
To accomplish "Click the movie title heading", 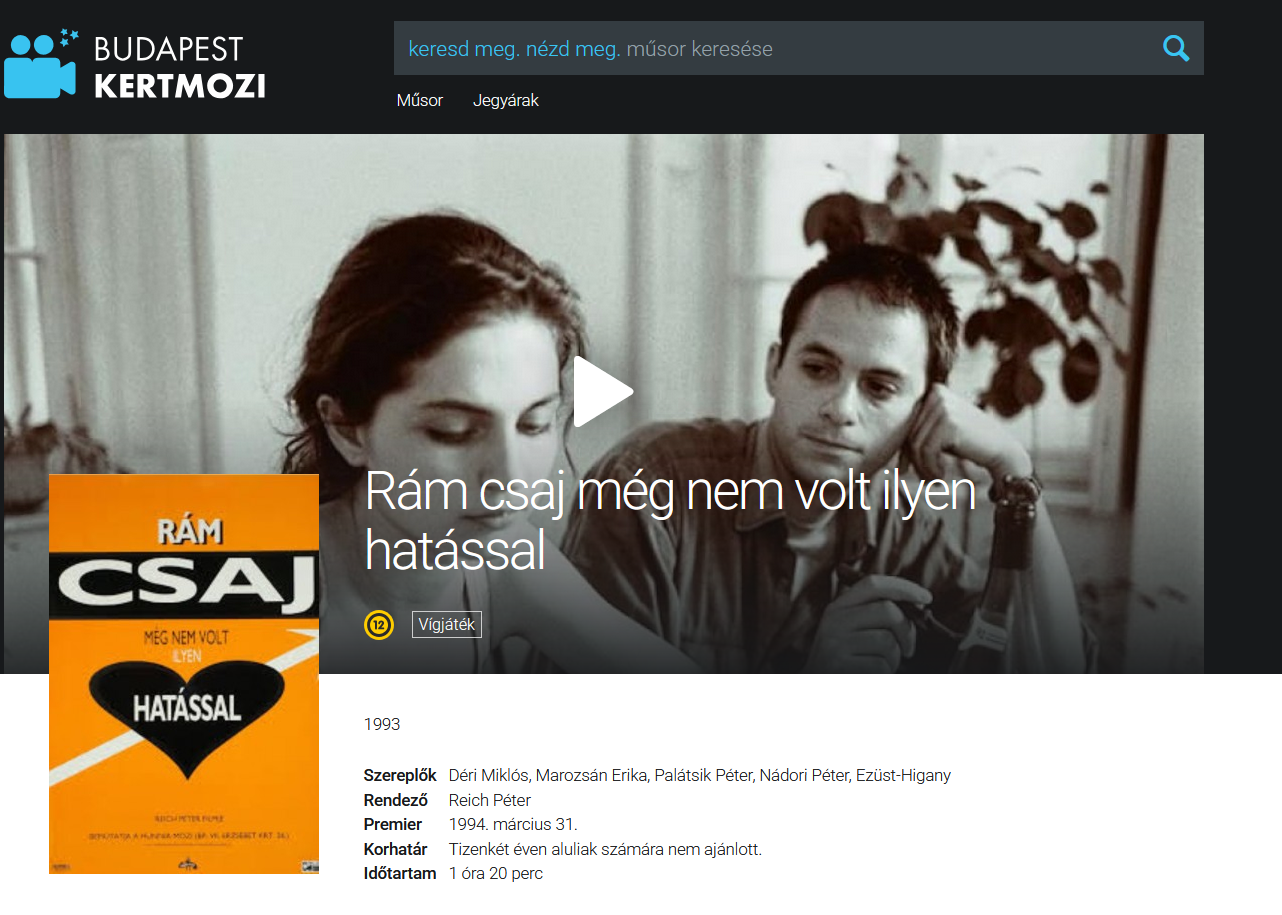I will tap(669, 519).
